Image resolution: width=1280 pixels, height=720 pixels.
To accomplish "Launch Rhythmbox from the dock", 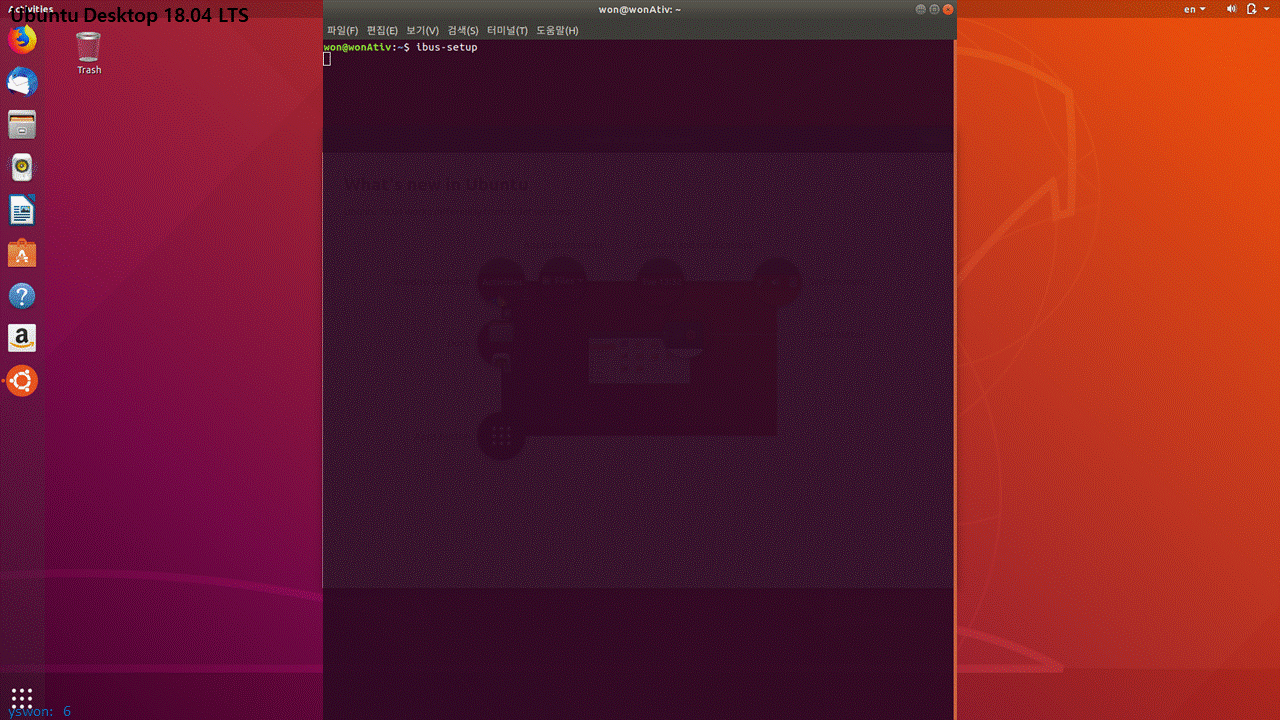I will pyautogui.click(x=22, y=167).
